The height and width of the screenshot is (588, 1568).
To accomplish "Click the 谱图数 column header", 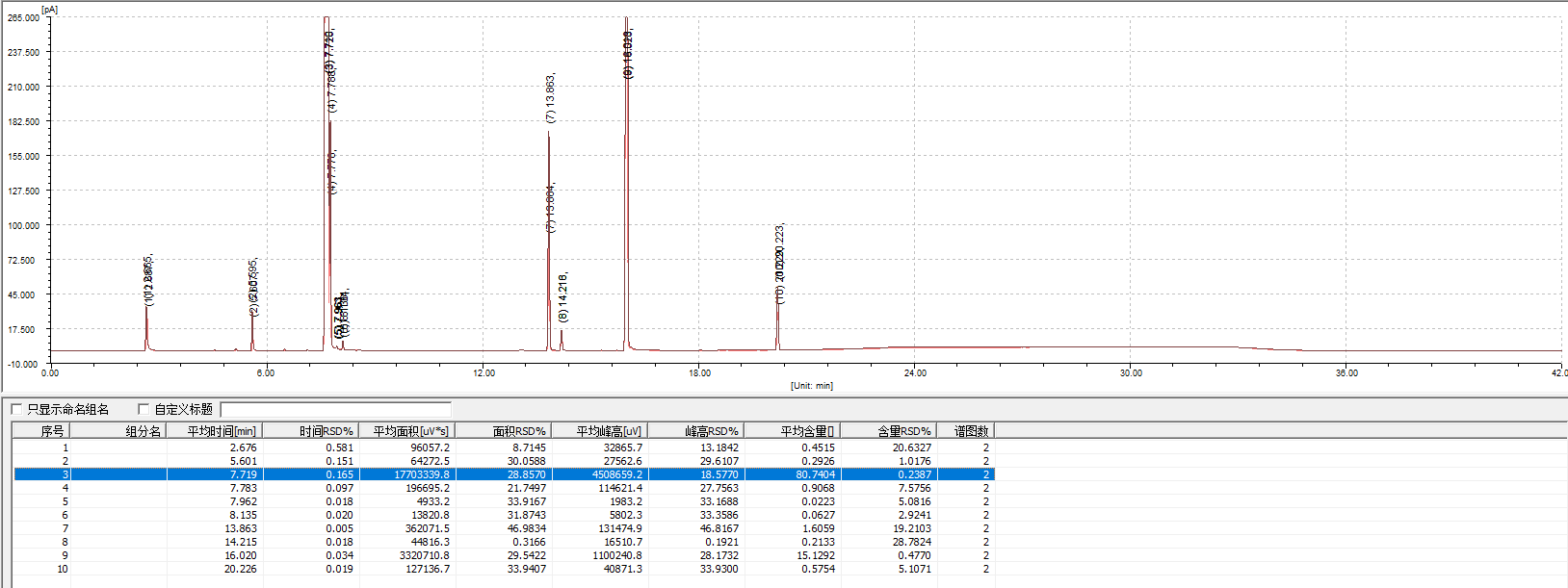I will [x=965, y=431].
